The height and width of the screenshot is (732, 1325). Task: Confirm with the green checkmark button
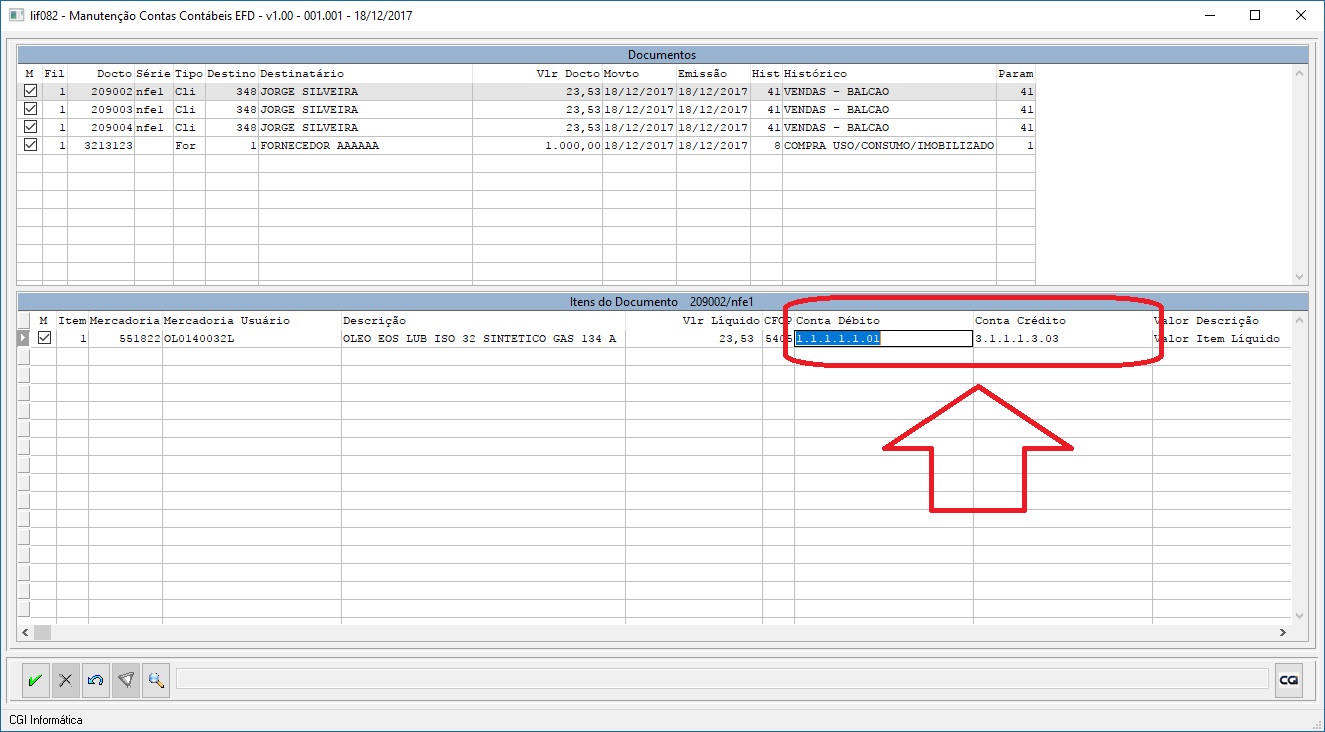click(35, 680)
